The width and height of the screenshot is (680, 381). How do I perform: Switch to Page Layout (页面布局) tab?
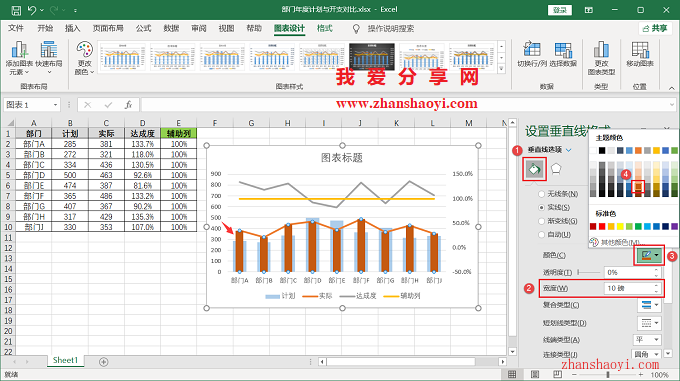pyautogui.click(x=108, y=28)
